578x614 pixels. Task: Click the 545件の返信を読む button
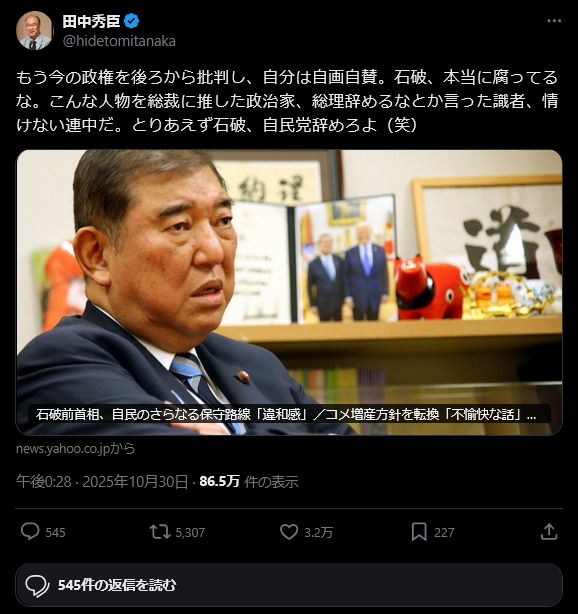289,585
